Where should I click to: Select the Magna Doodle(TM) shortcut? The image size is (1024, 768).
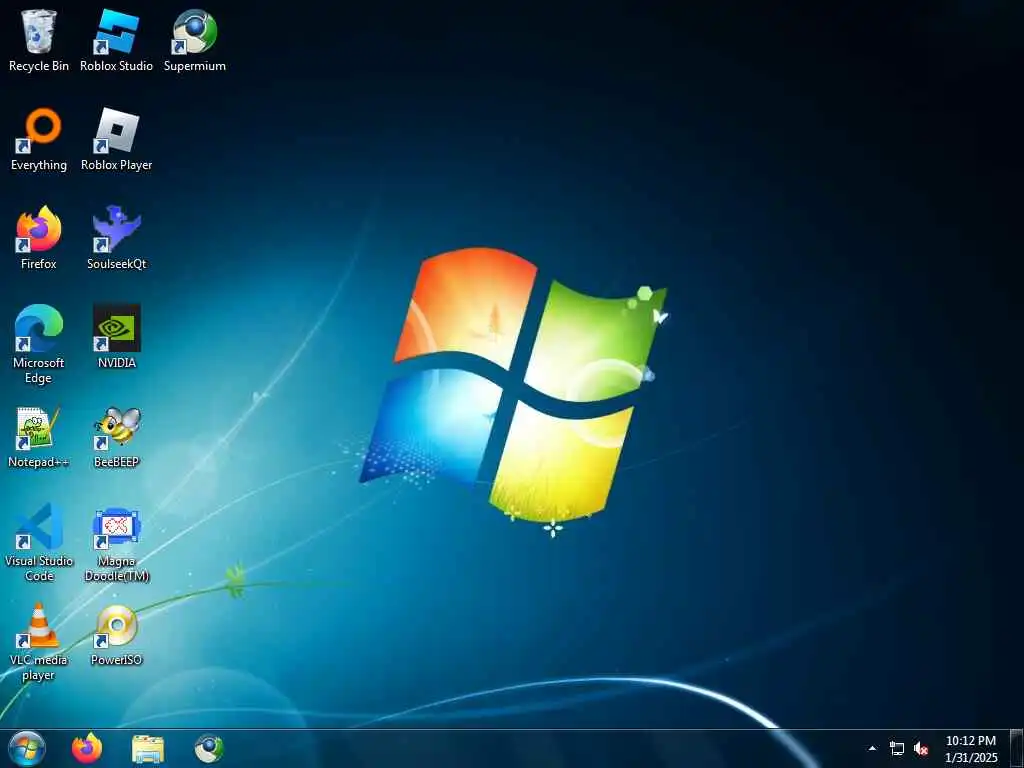click(116, 545)
